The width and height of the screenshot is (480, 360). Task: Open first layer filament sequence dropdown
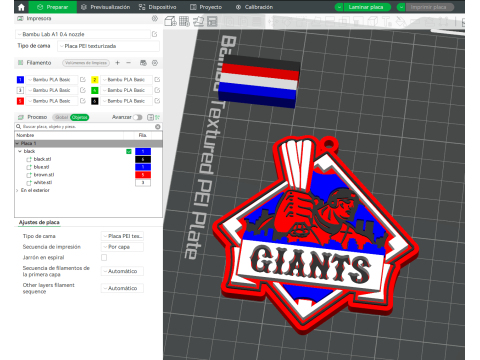coord(122,271)
